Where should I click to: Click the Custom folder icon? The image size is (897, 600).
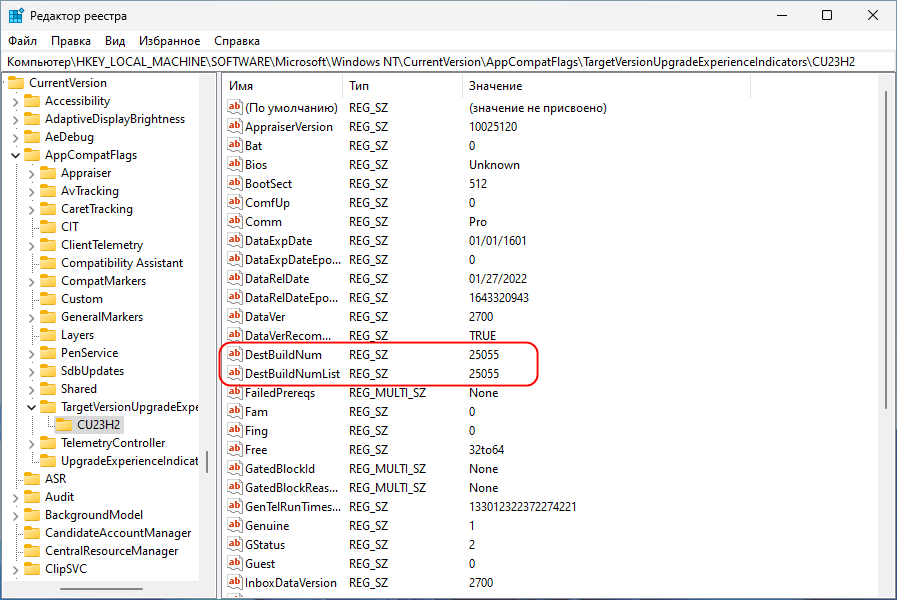[48, 299]
